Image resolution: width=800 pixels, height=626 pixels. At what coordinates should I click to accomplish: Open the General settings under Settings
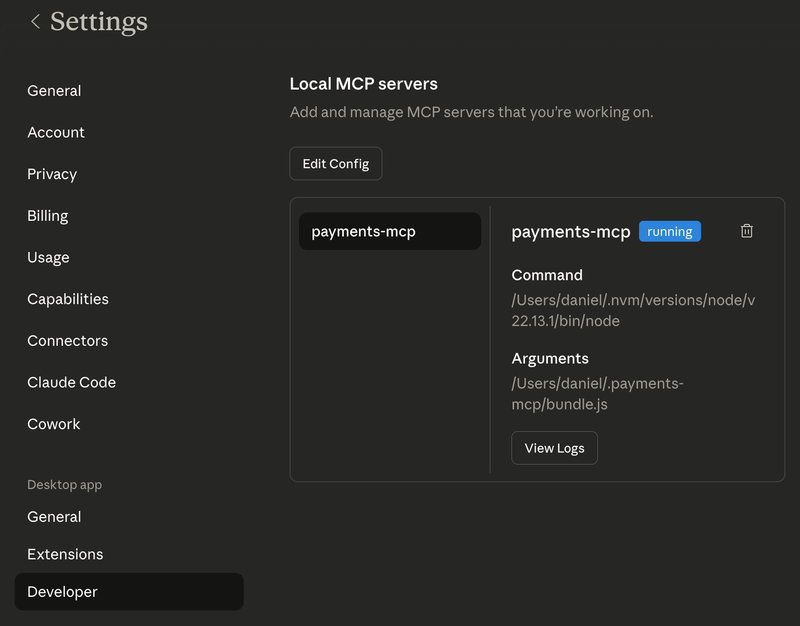(54, 91)
